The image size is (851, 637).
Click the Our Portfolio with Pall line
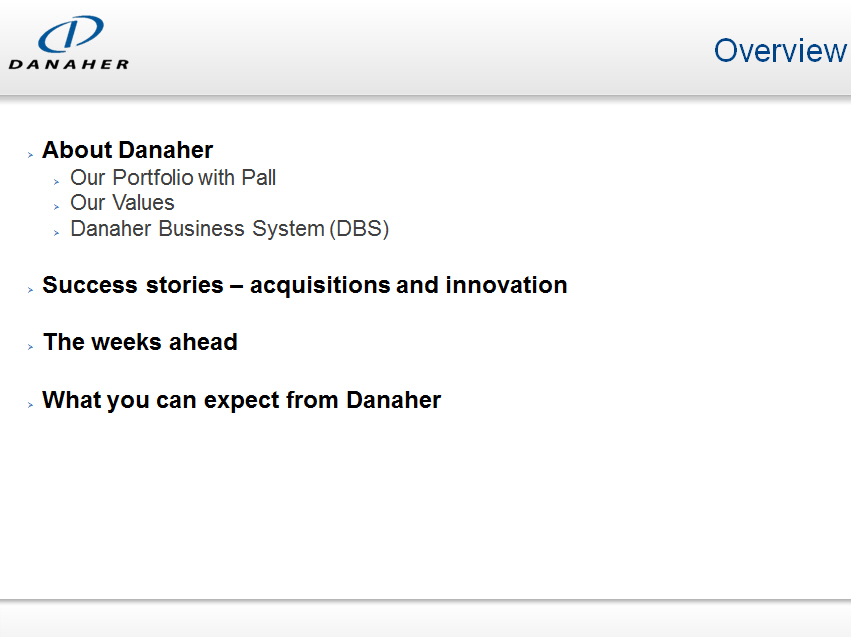click(173, 178)
